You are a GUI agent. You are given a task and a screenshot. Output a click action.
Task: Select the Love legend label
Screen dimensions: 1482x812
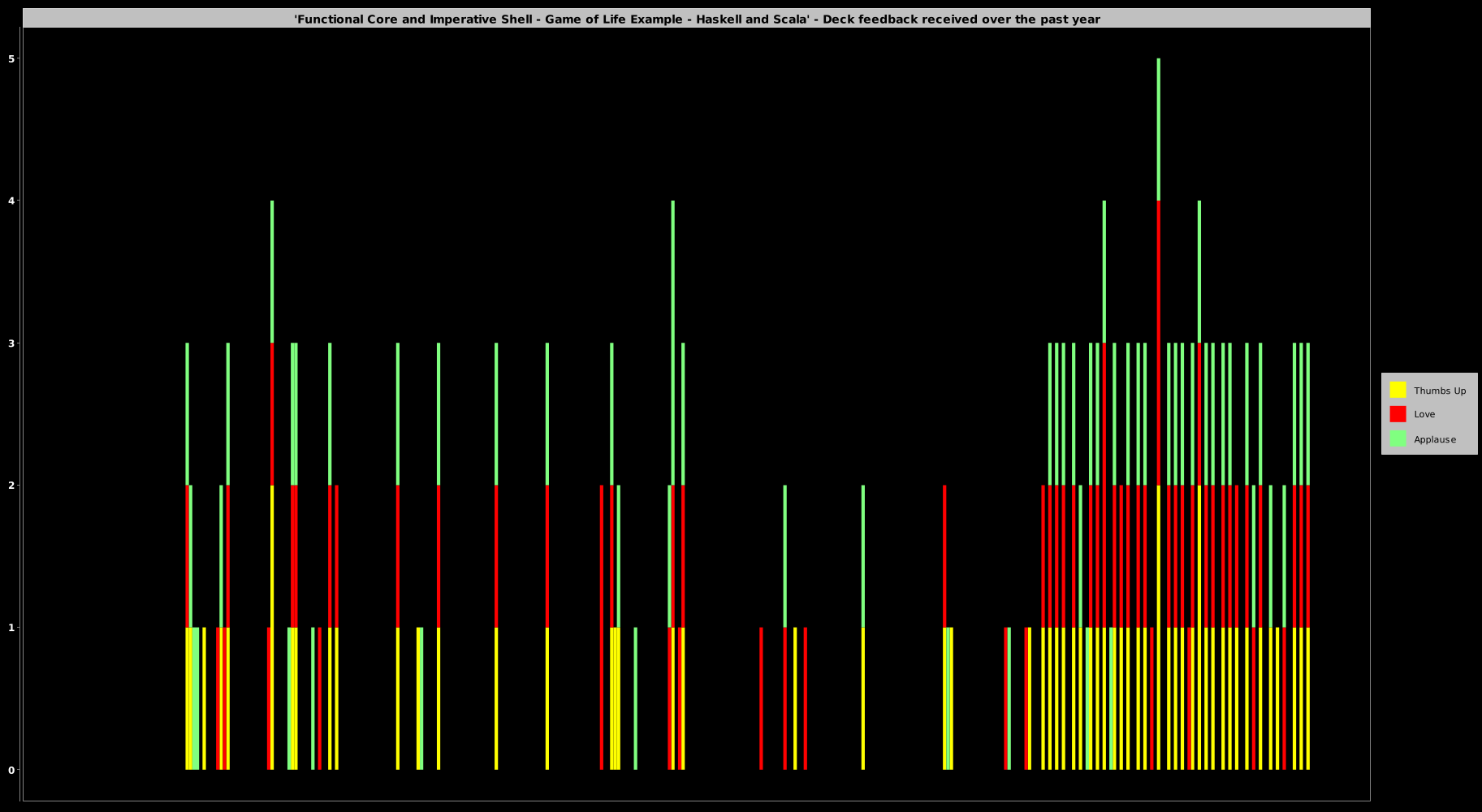[x=1424, y=414]
